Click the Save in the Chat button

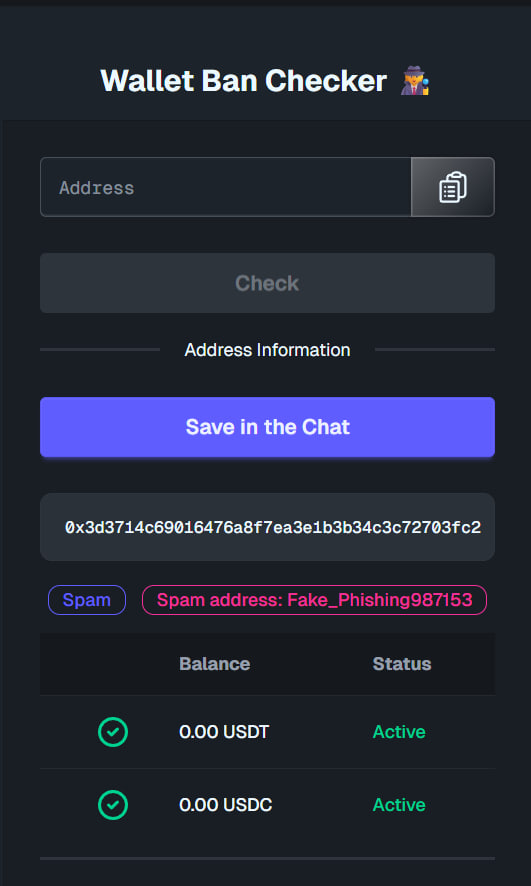point(267,427)
